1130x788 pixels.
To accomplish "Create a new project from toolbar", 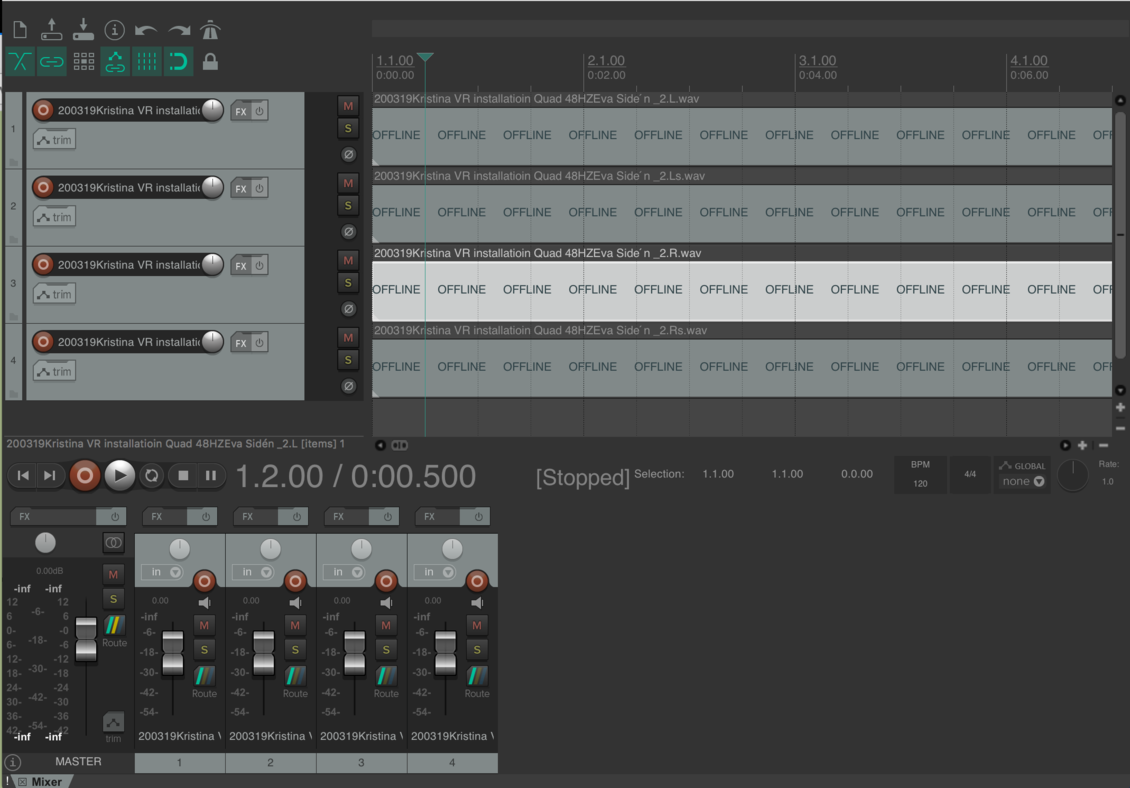I will tap(20, 30).
